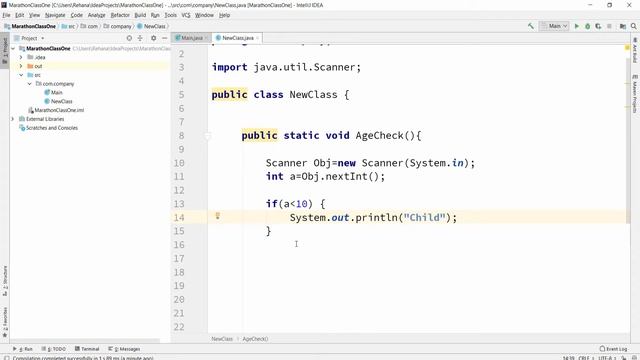
Task: Open the Refactor menu
Action: pos(120,15)
